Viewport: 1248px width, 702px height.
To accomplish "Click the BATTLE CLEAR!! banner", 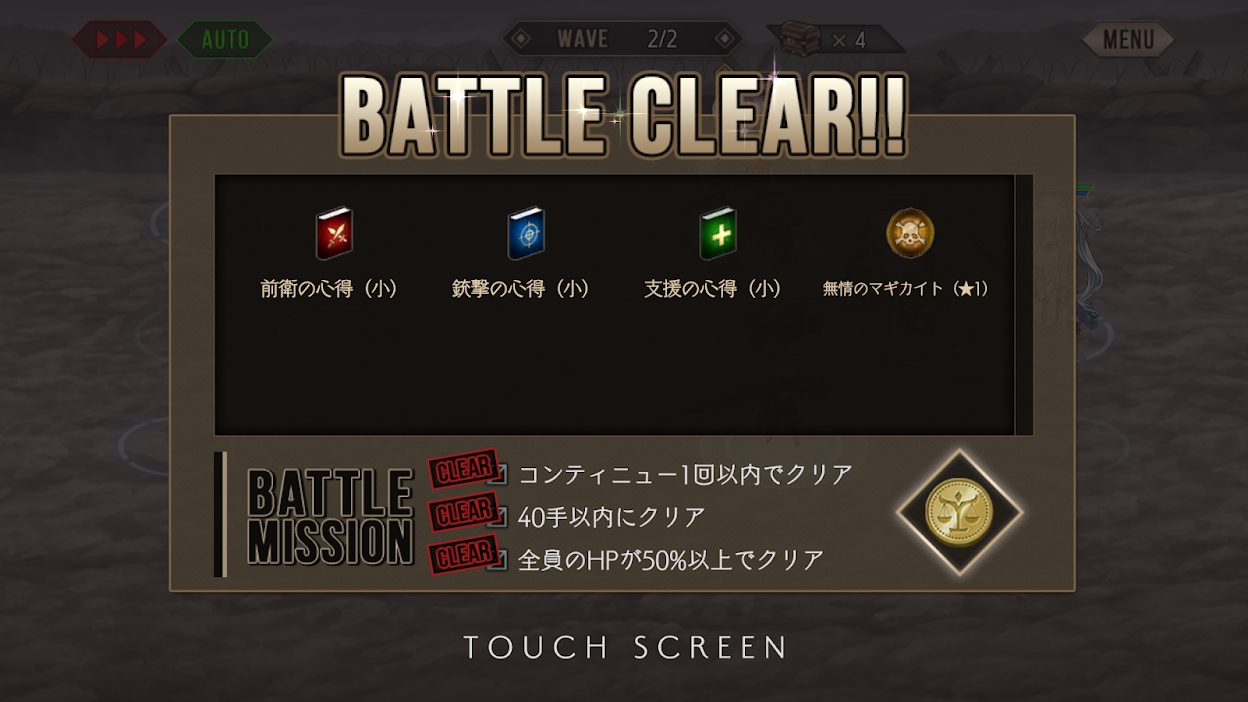I will coord(624,113).
